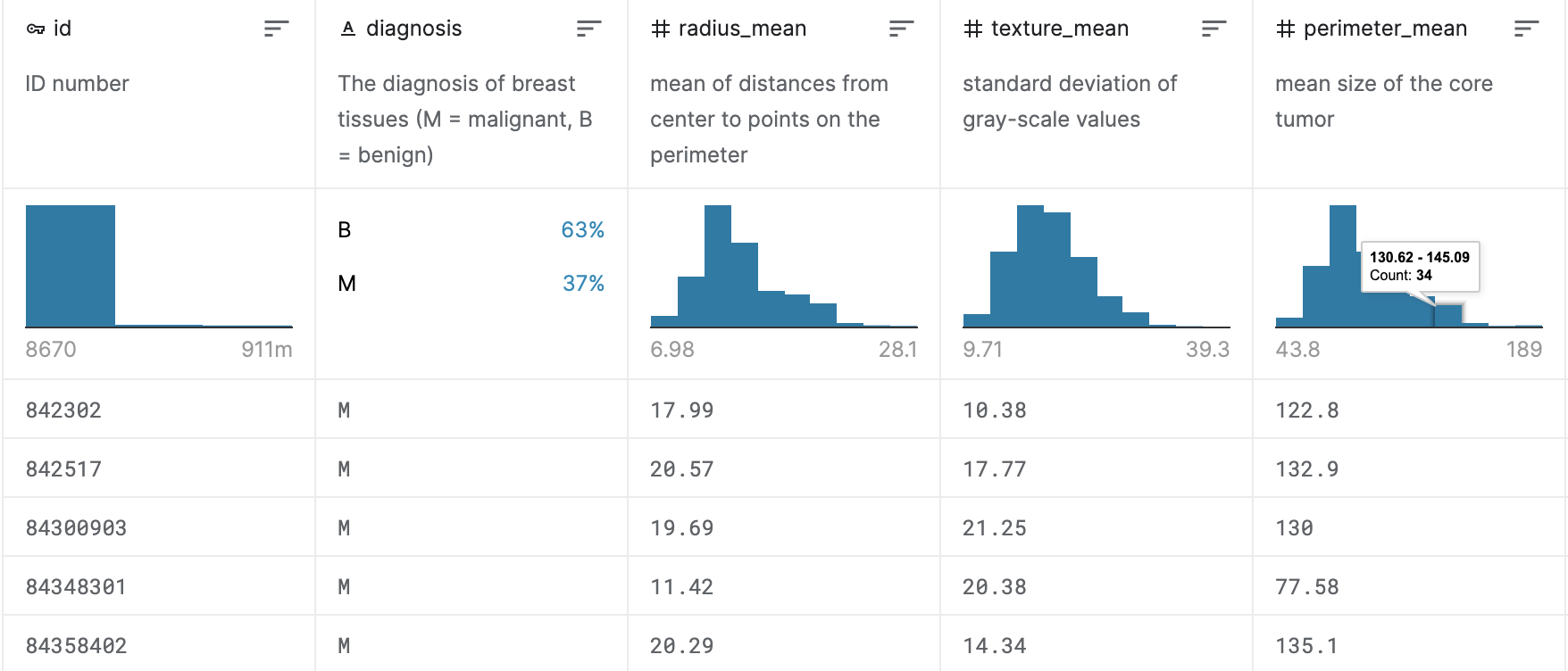Select the perimeter_mean value 77.58
Image resolution: width=1568 pixels, height=671 pixels.
[x=1307, y=586]
